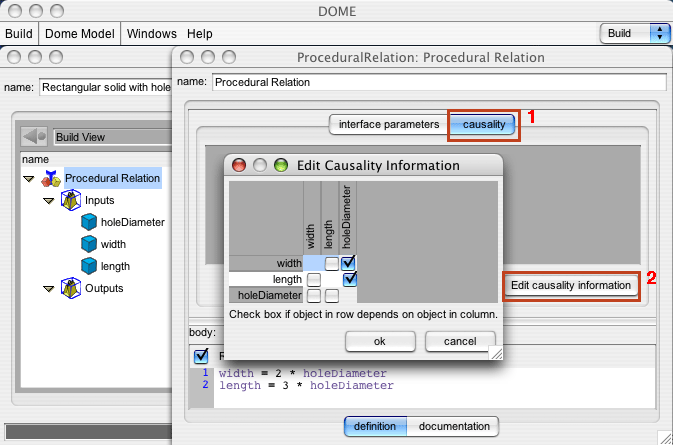Click the Inputs folder icon
Screen dimensions: 673x445
(x=71, y=200)
